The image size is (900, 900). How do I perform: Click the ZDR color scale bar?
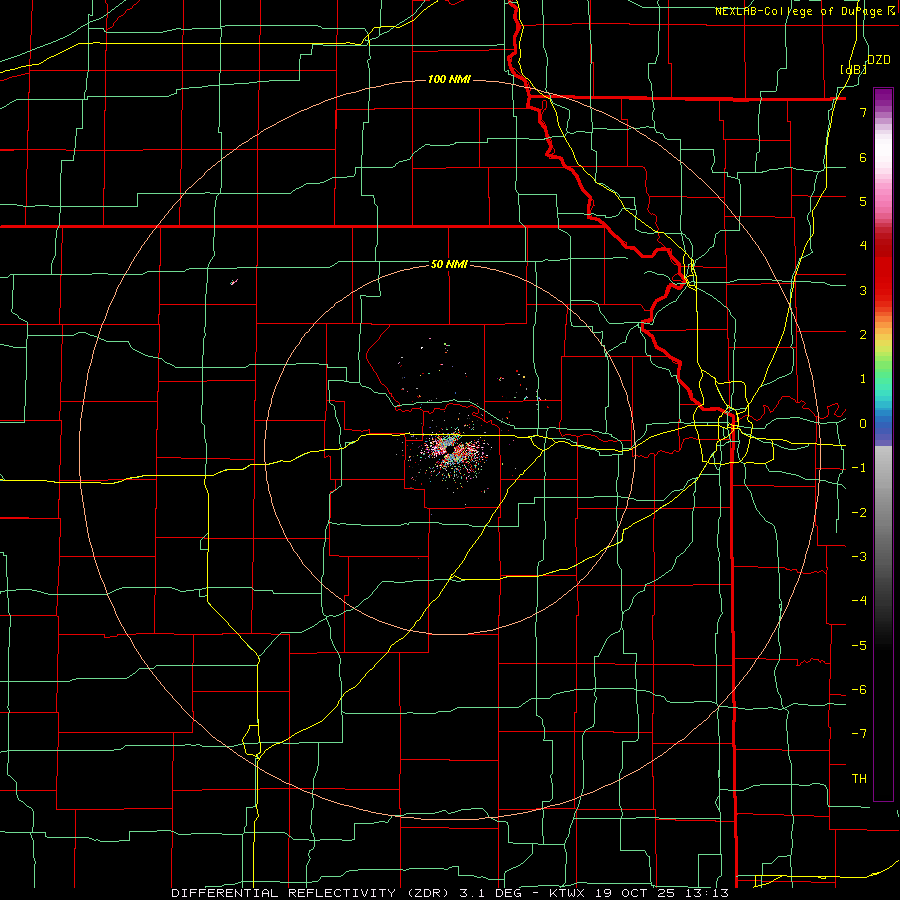click(x=883, y=444)
